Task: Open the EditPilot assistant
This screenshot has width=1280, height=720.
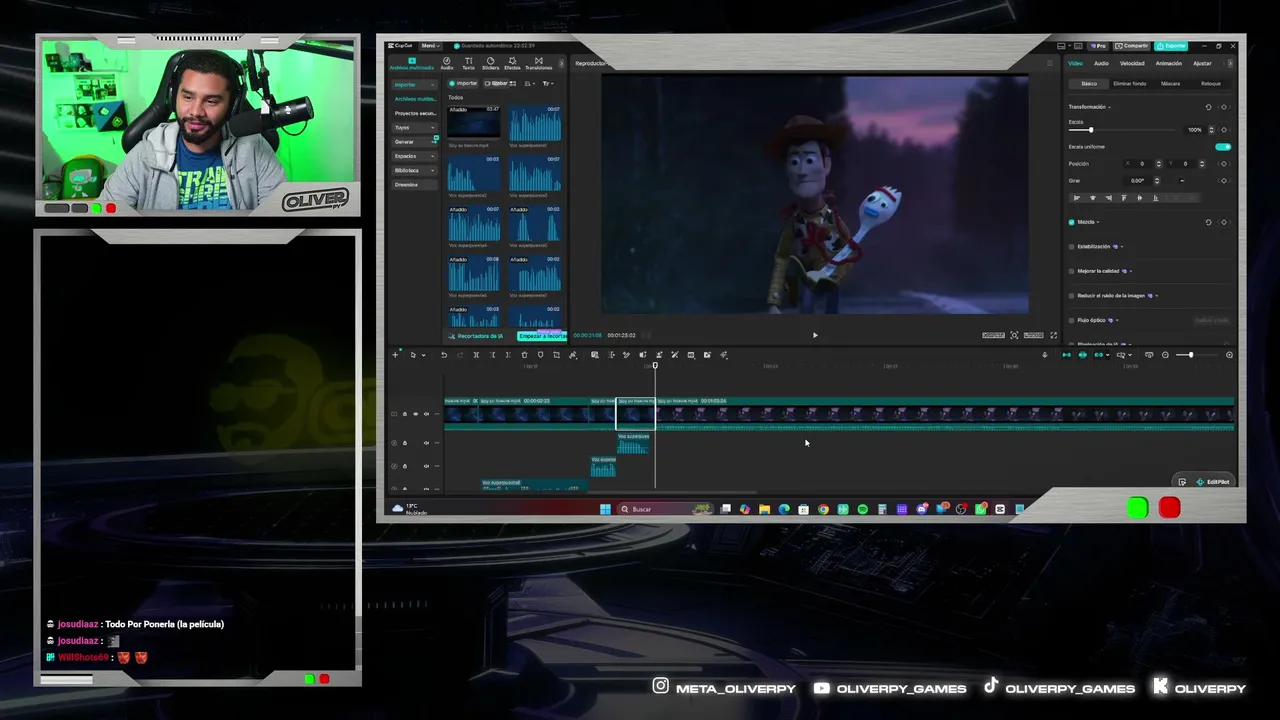Action: tap(1213, 482)
